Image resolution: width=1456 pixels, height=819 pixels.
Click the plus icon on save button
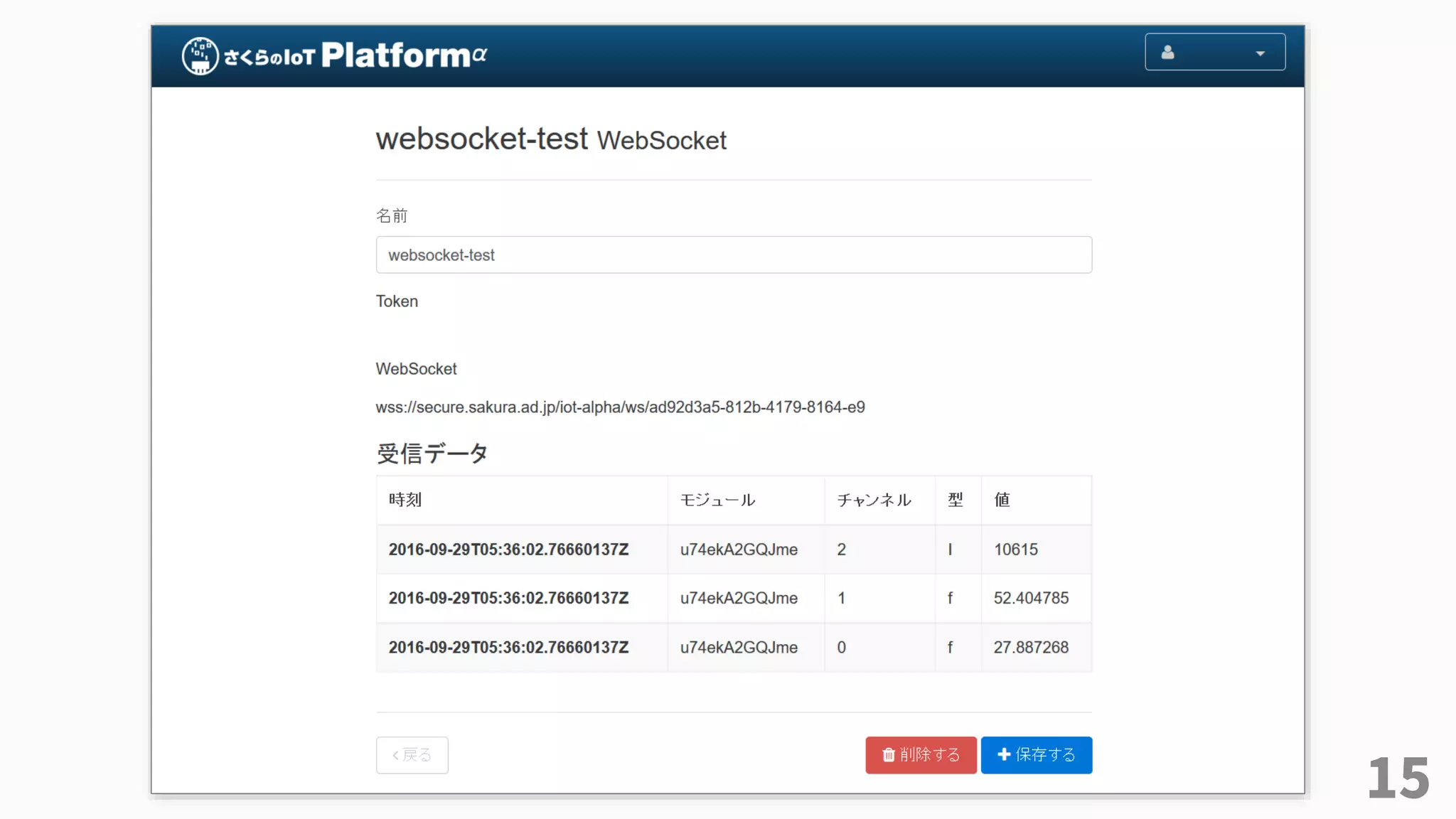click(x=1004, y=754)
